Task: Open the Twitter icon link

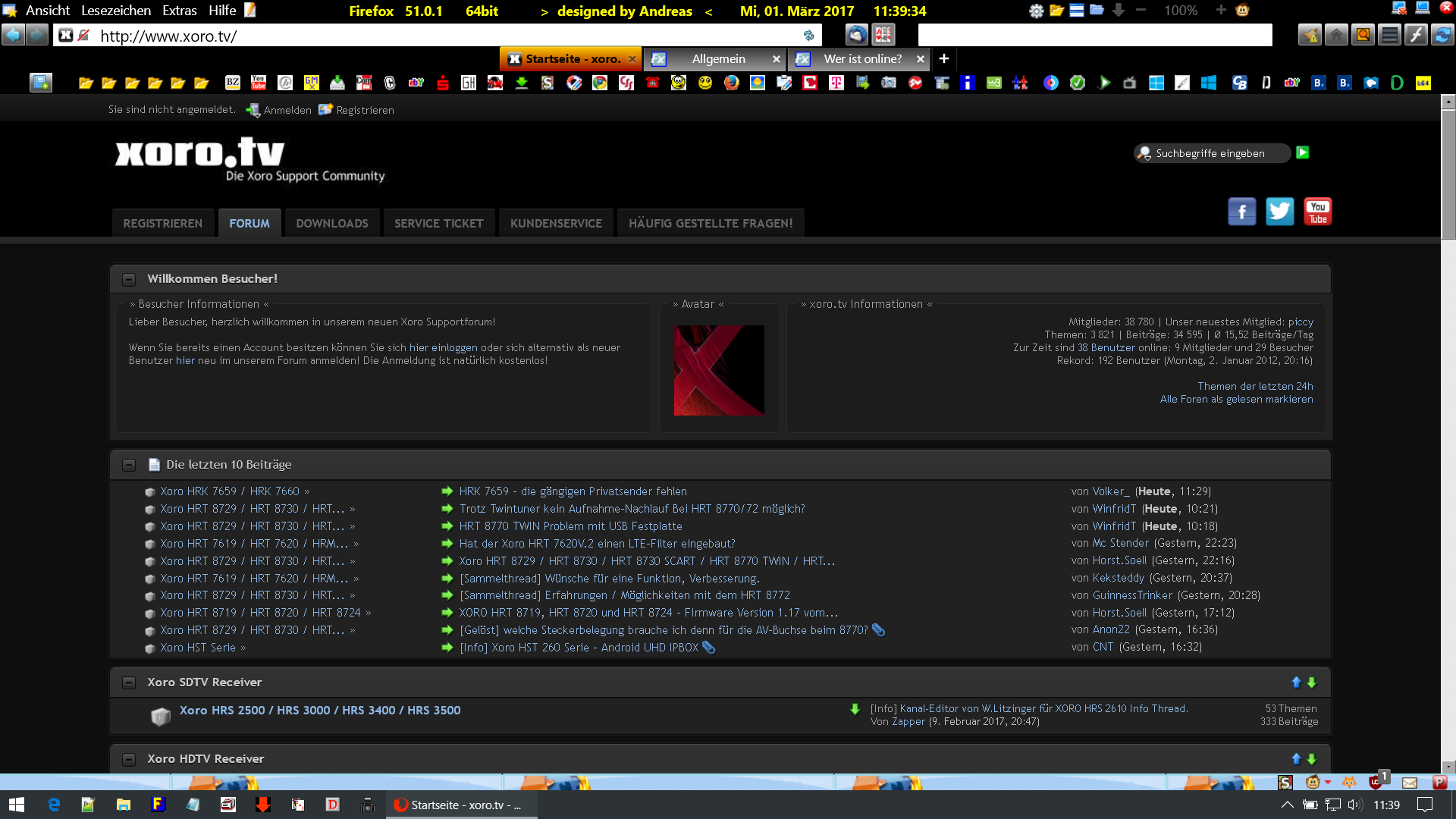Action: [1279, 212]
